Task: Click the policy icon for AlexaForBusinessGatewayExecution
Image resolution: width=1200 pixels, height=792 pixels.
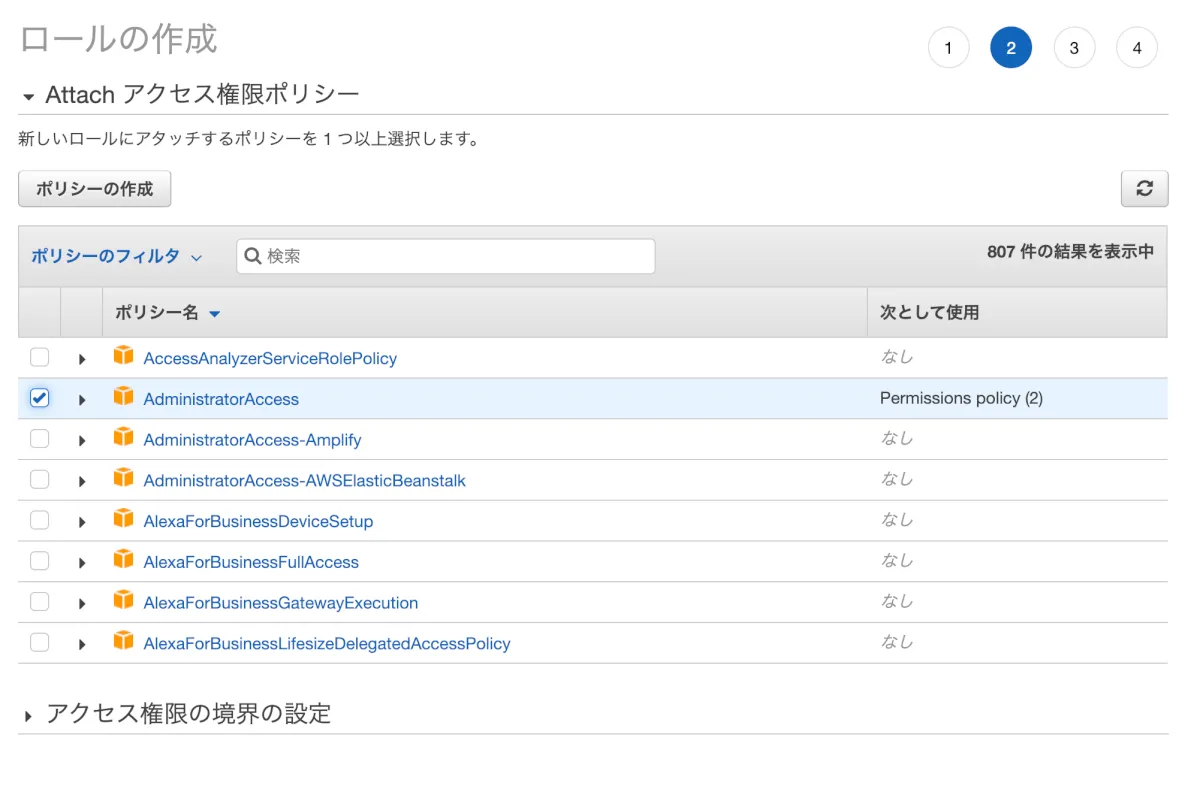Action: 123,601
